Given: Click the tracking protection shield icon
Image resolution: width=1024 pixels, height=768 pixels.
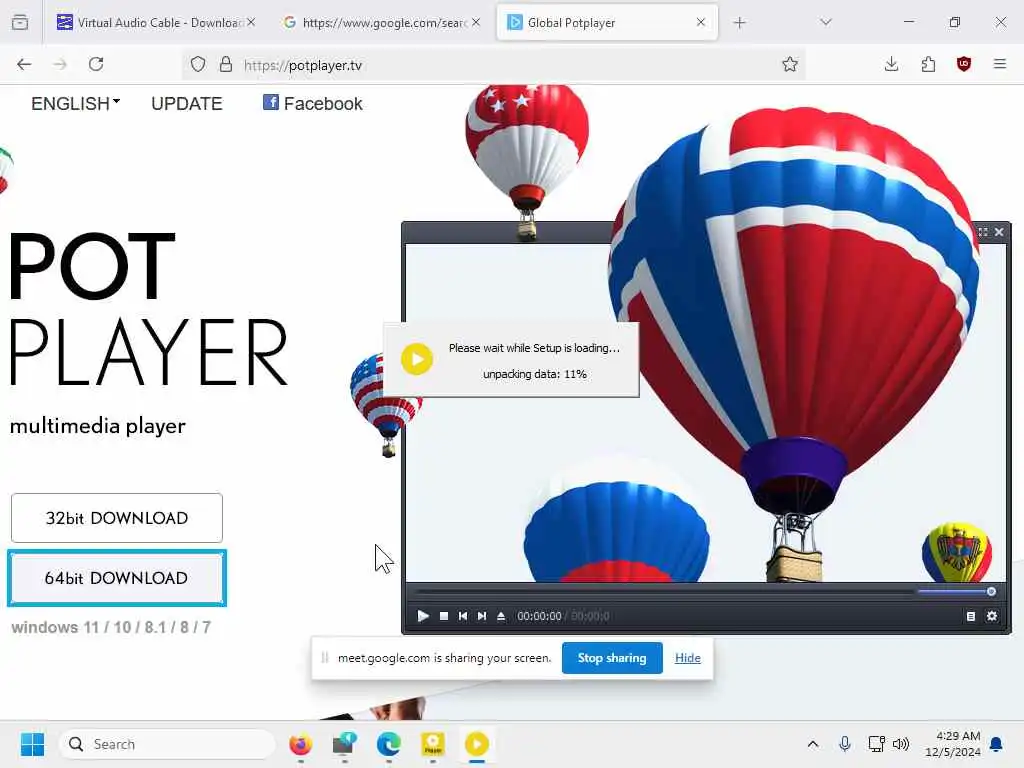Looking at the screenshot, I should coord(198,64).
